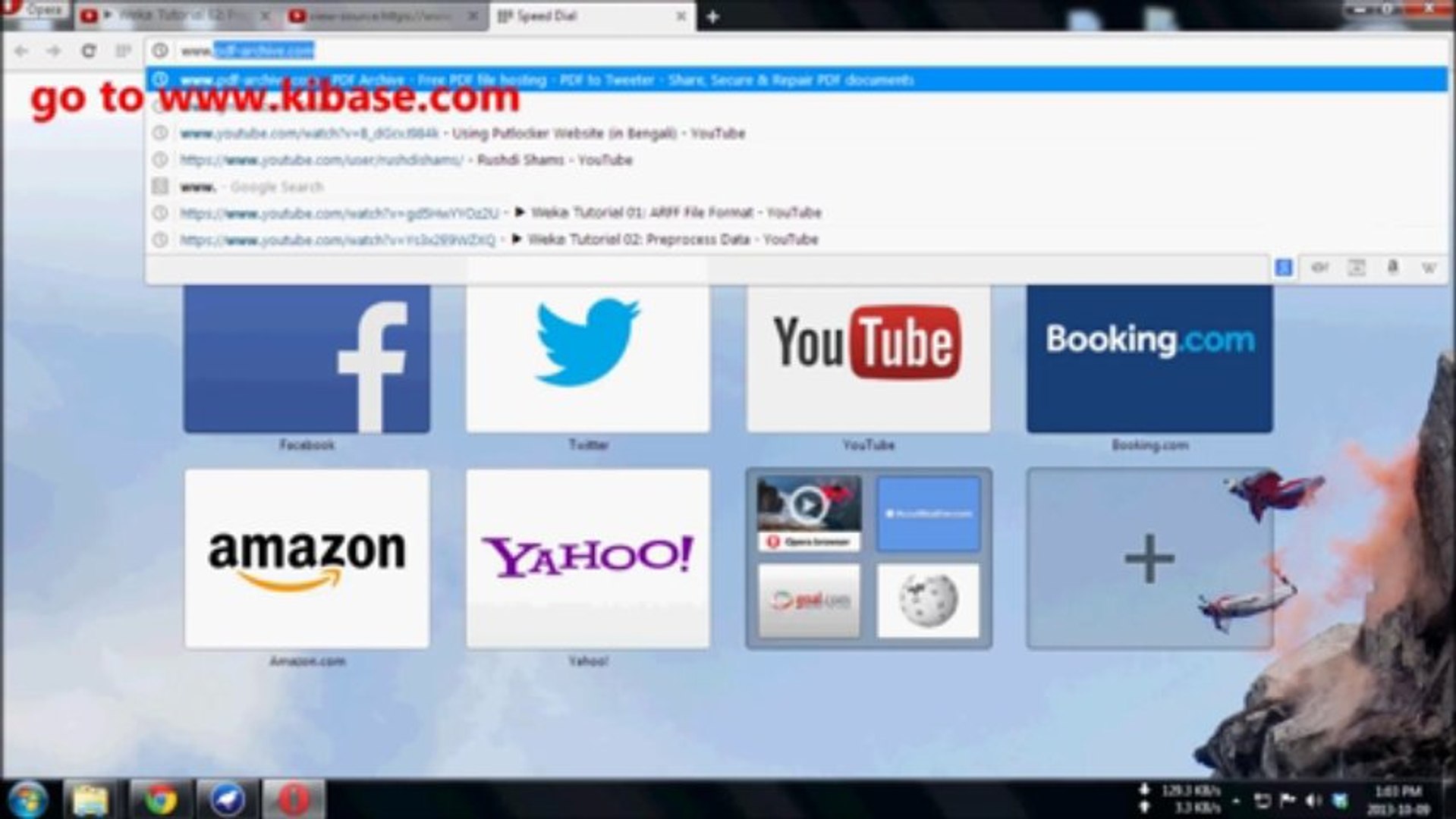The width and height of the screenshot is (1456, 819).
Task: Switch to the Speed Dial tab
Action: click(584, 16)
